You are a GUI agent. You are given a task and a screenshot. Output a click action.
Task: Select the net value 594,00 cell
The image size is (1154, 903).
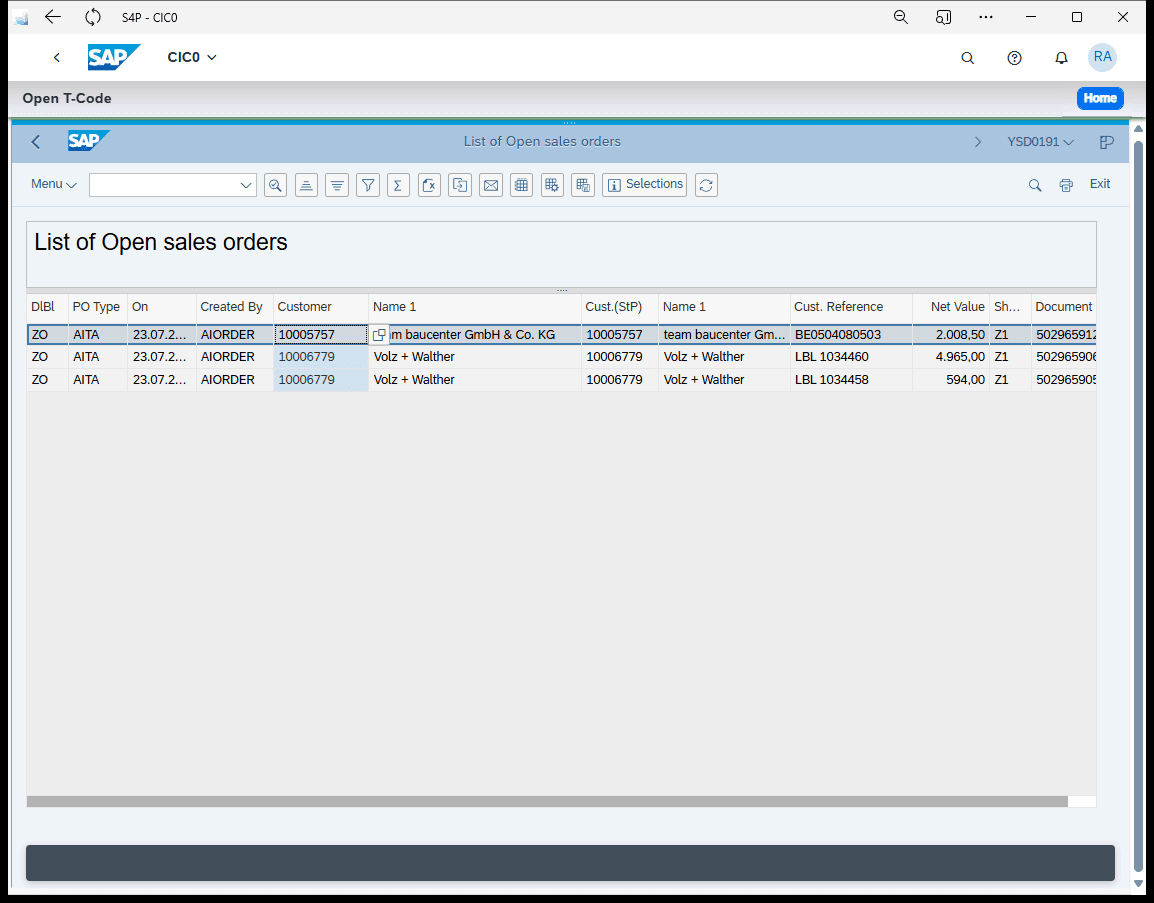coord(951,380)
